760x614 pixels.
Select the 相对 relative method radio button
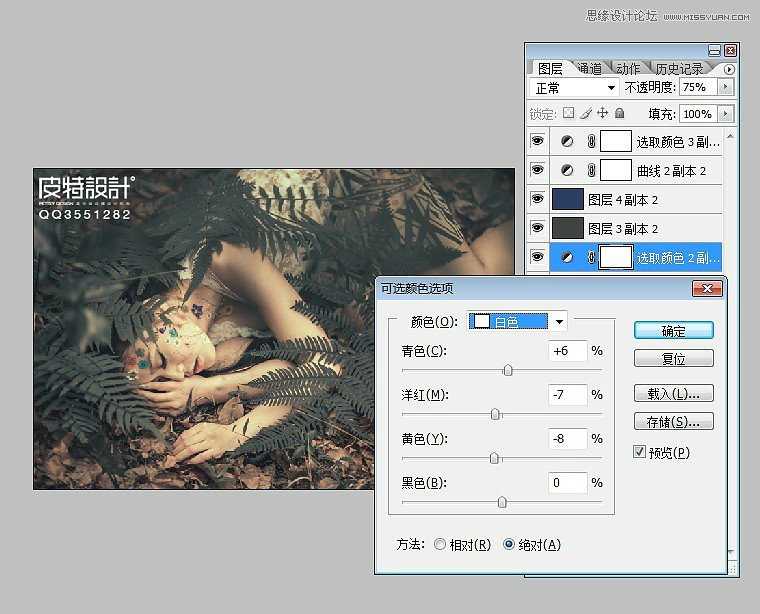[x=440, y=544]
